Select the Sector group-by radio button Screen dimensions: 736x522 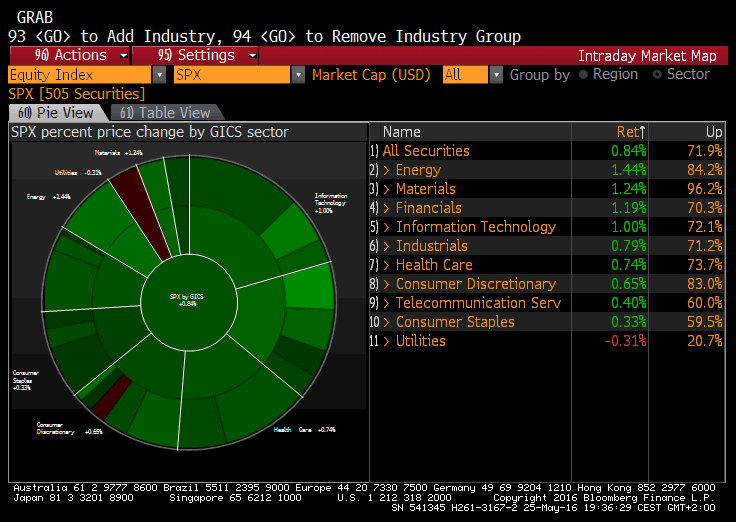[657, 75]
